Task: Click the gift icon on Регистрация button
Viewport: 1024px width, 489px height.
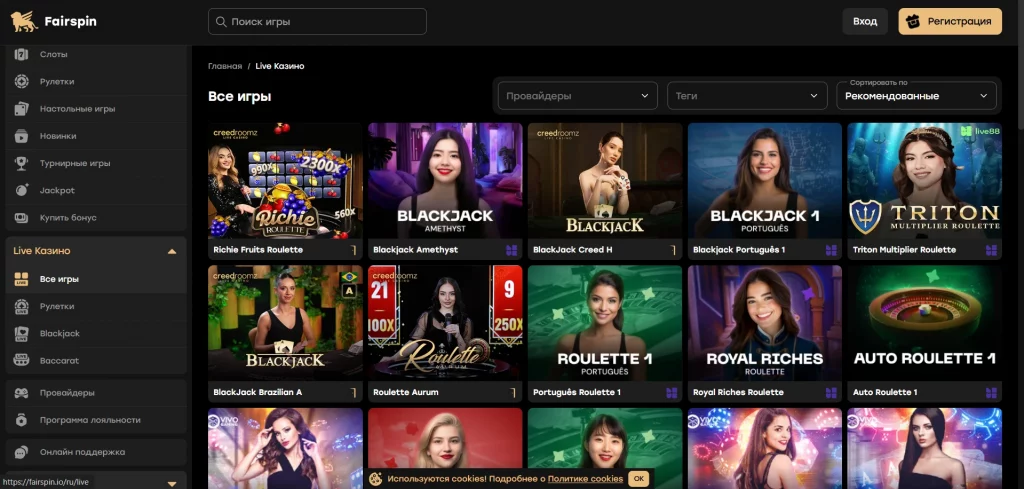Action: pos(914,22)
